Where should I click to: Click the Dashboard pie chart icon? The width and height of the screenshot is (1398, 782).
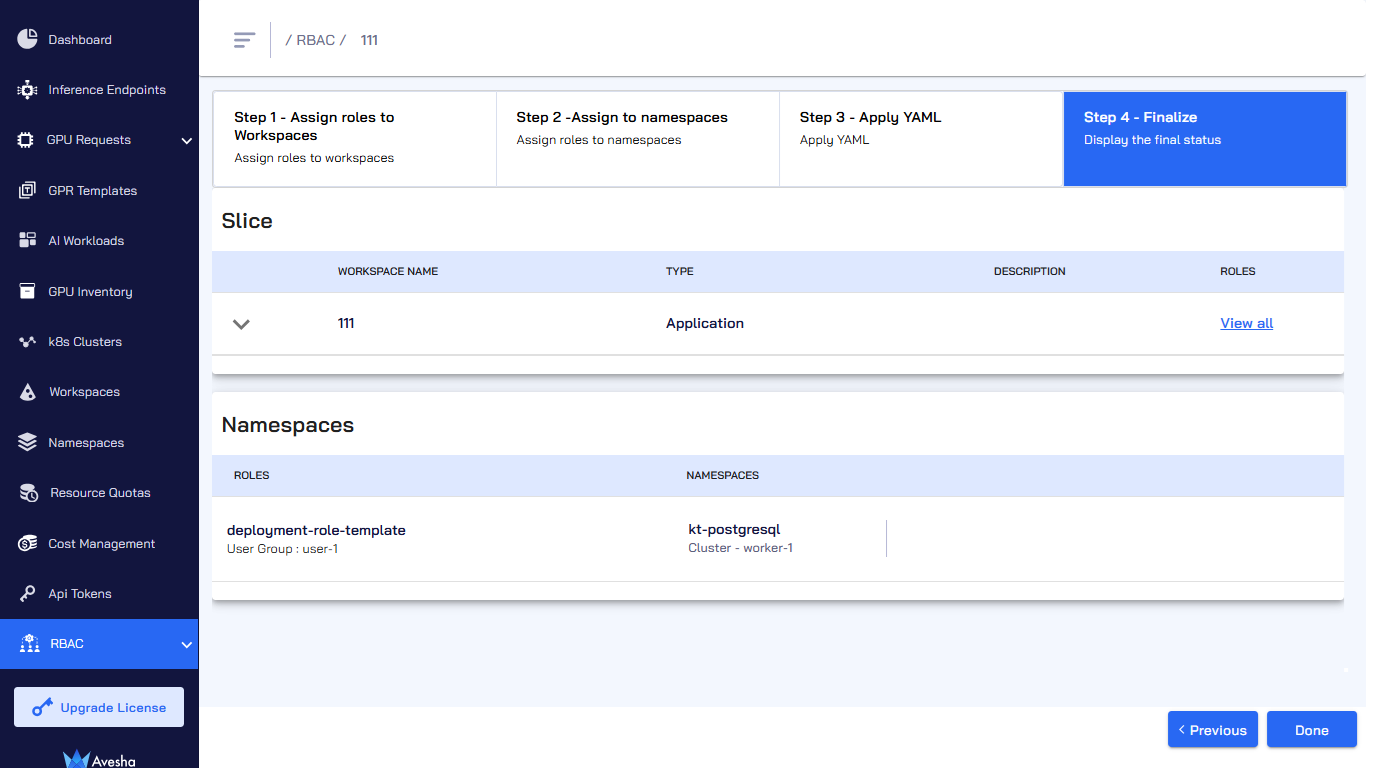pos(27,40)
